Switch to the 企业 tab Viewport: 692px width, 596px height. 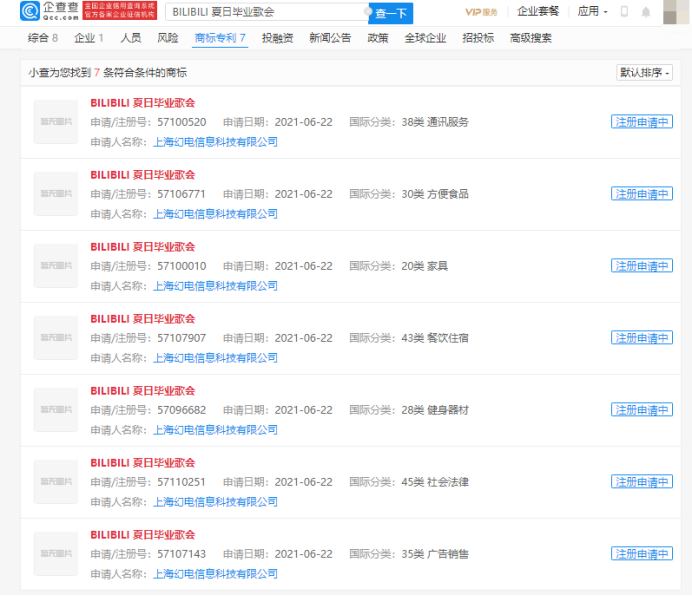[89, 38]
